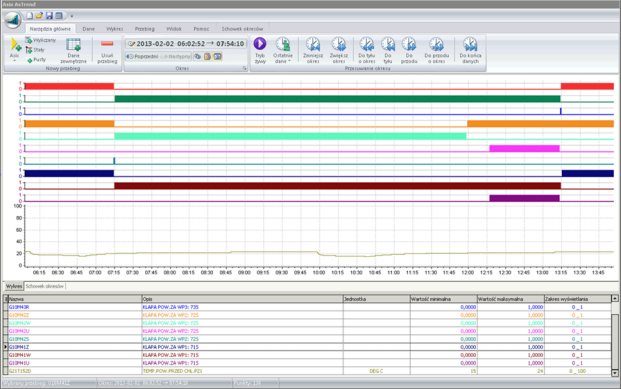621x389 pixels.
Task: Toggle the highlighted period clipboard icon
Action: (217, 57)
